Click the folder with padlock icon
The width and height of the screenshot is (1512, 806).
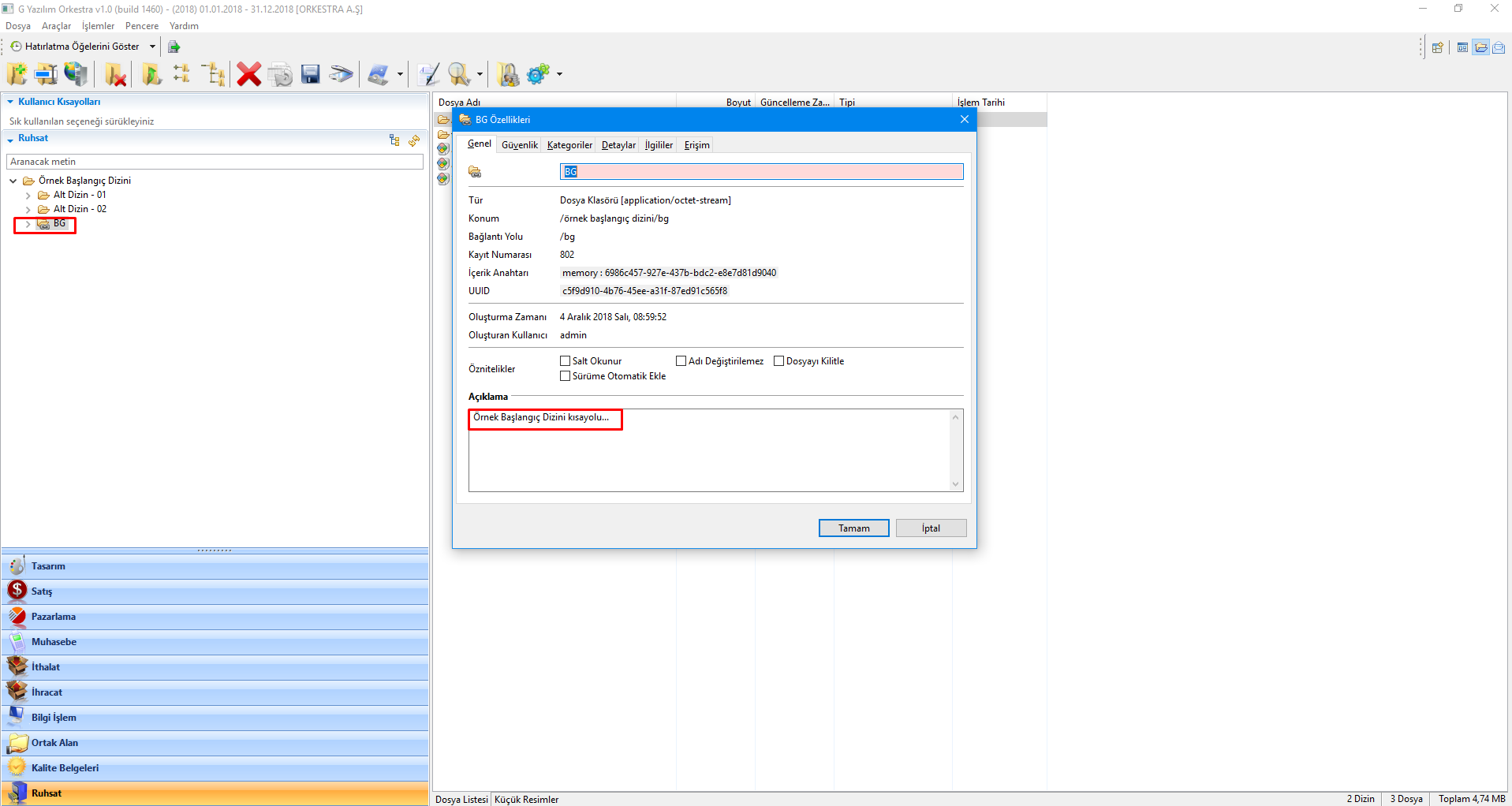509,74
